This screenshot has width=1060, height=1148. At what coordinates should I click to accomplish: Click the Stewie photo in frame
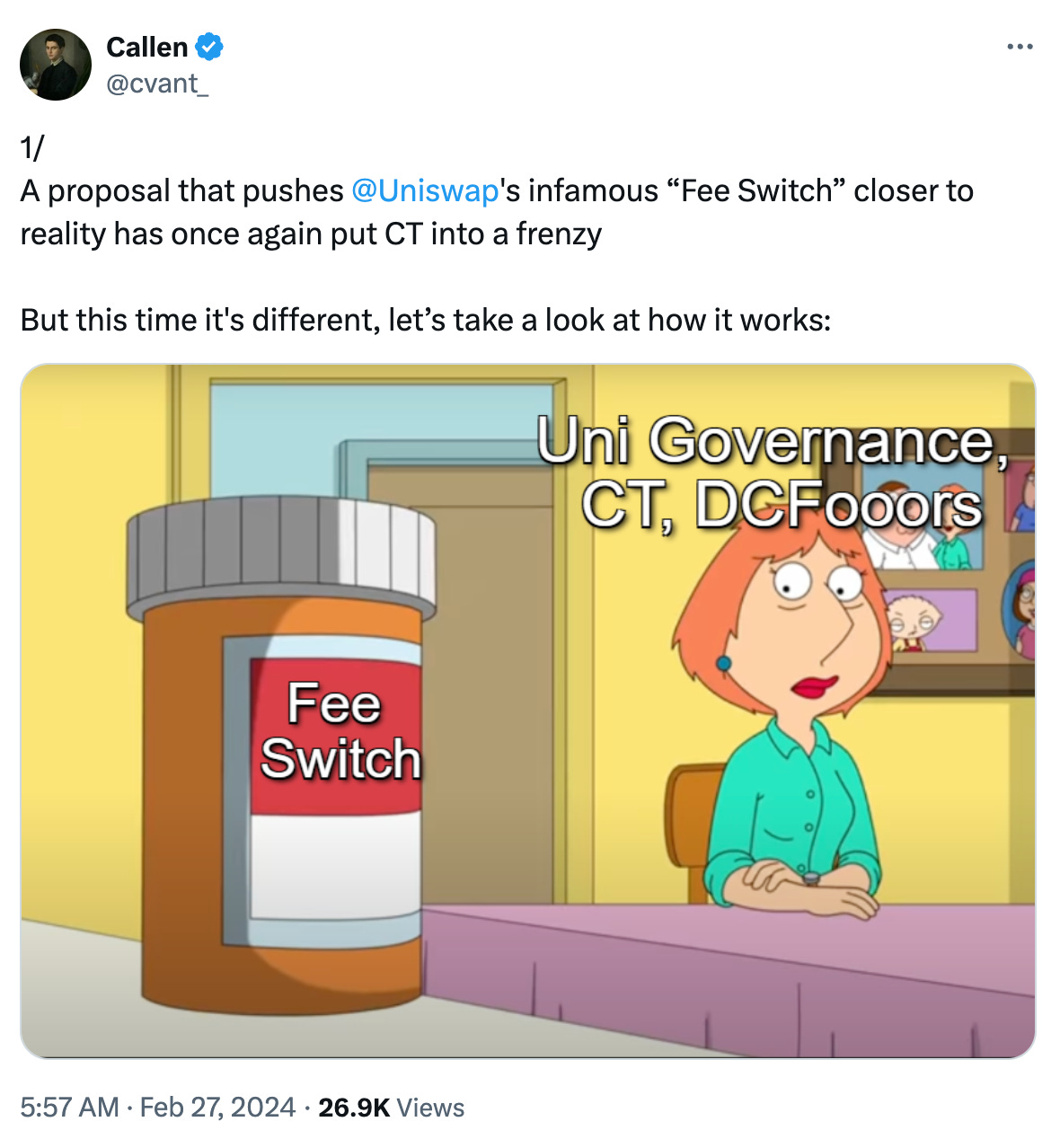[914, 621]
